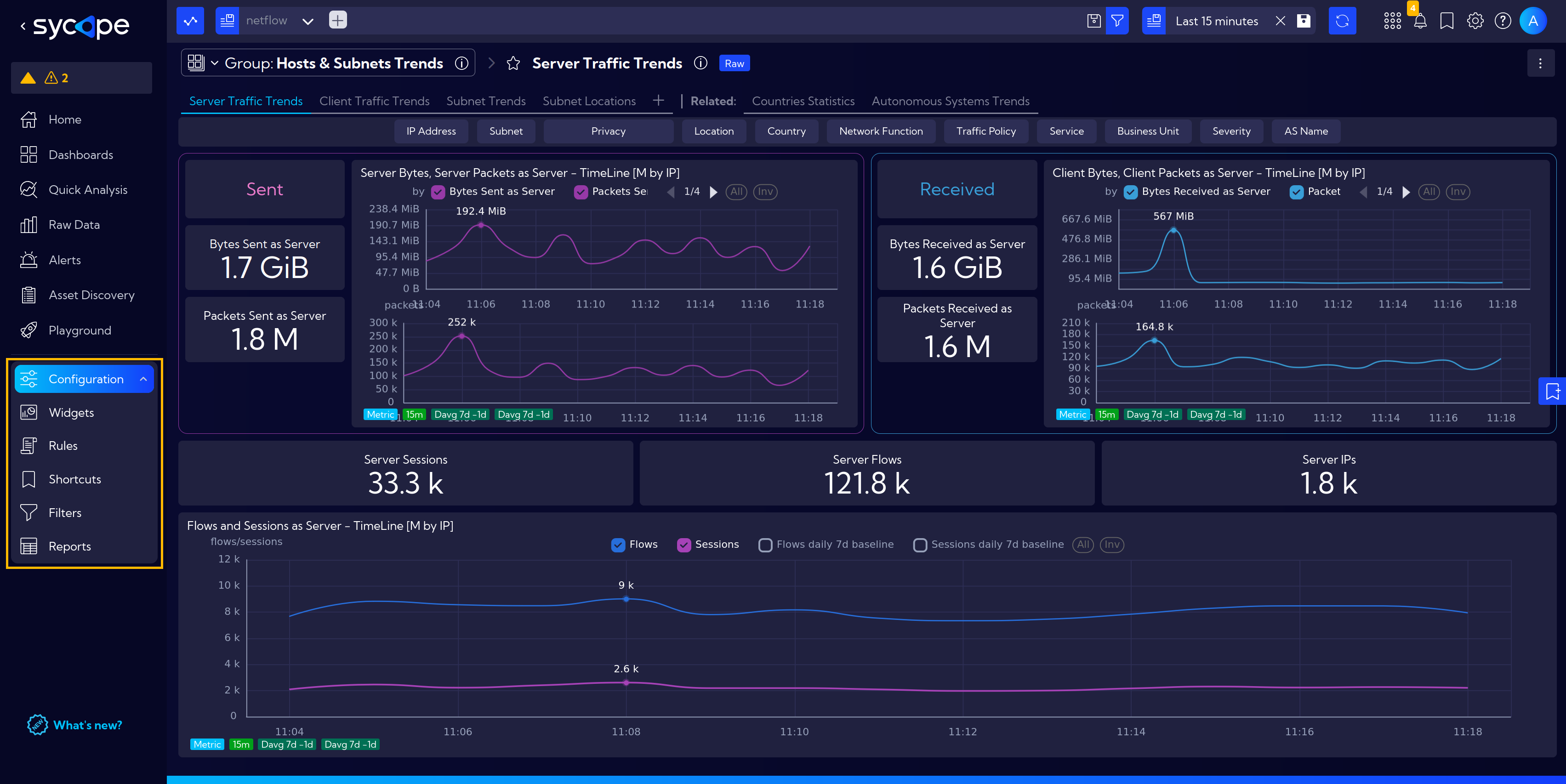
Task: Open the dashboard three-dot options menu
Action: pyautogui.click(x=1540, y=63)
